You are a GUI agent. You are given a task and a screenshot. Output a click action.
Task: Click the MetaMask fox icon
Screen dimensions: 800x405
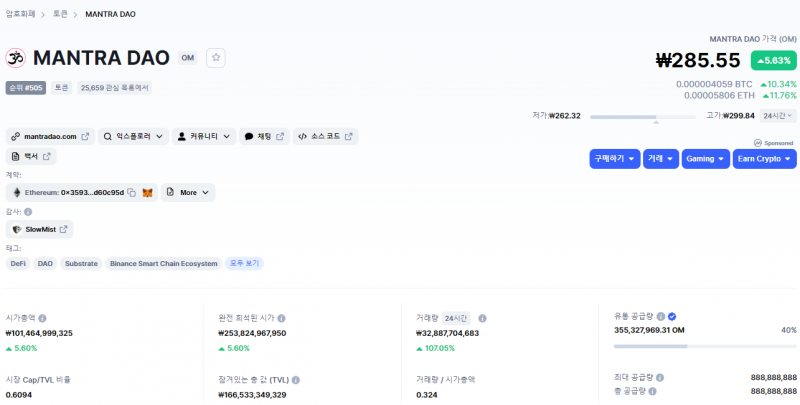pos(147,192)
